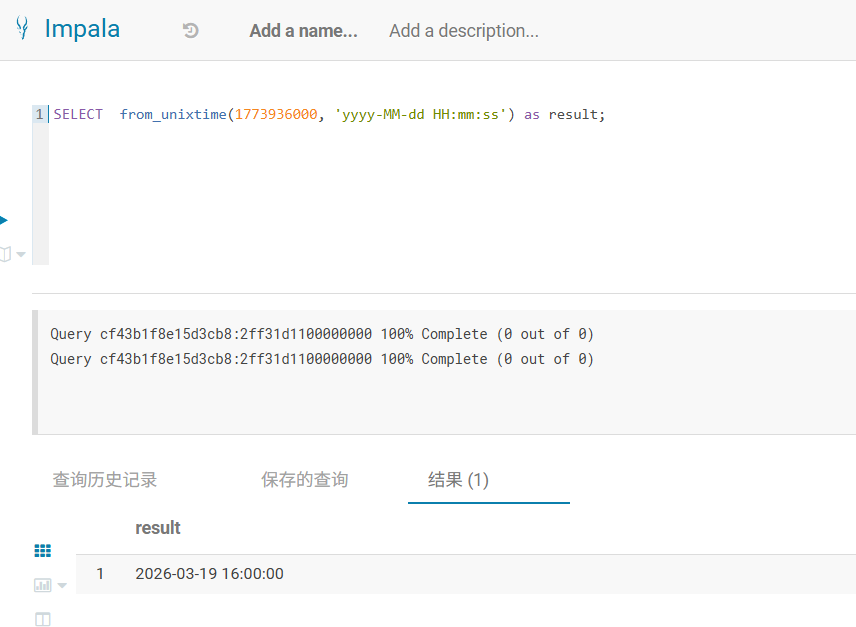Click the Impala logo icon
Viewport: 856px width, 627px height.
coord(21,29)
